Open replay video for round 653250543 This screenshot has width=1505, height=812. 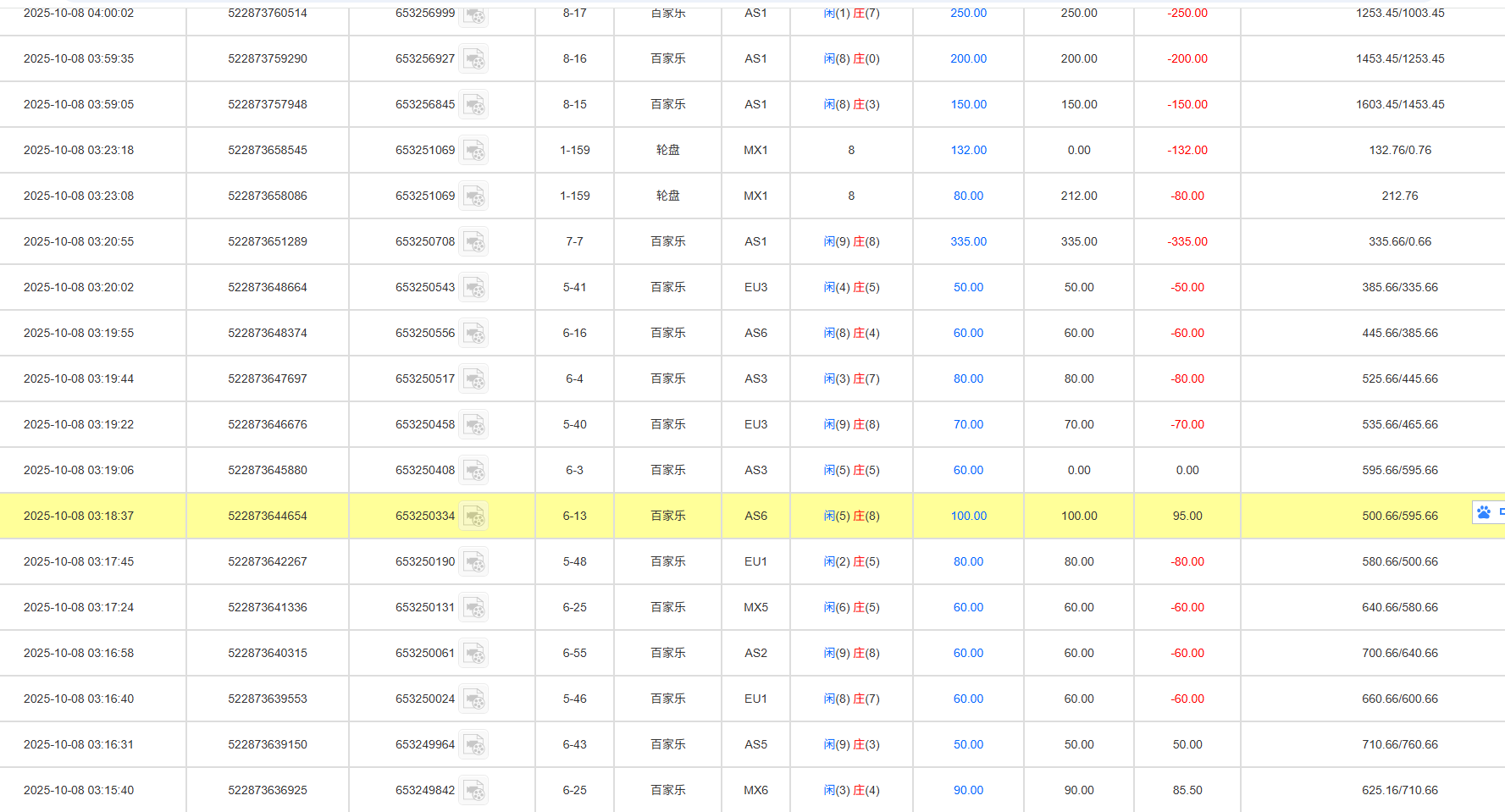[474, 287]
